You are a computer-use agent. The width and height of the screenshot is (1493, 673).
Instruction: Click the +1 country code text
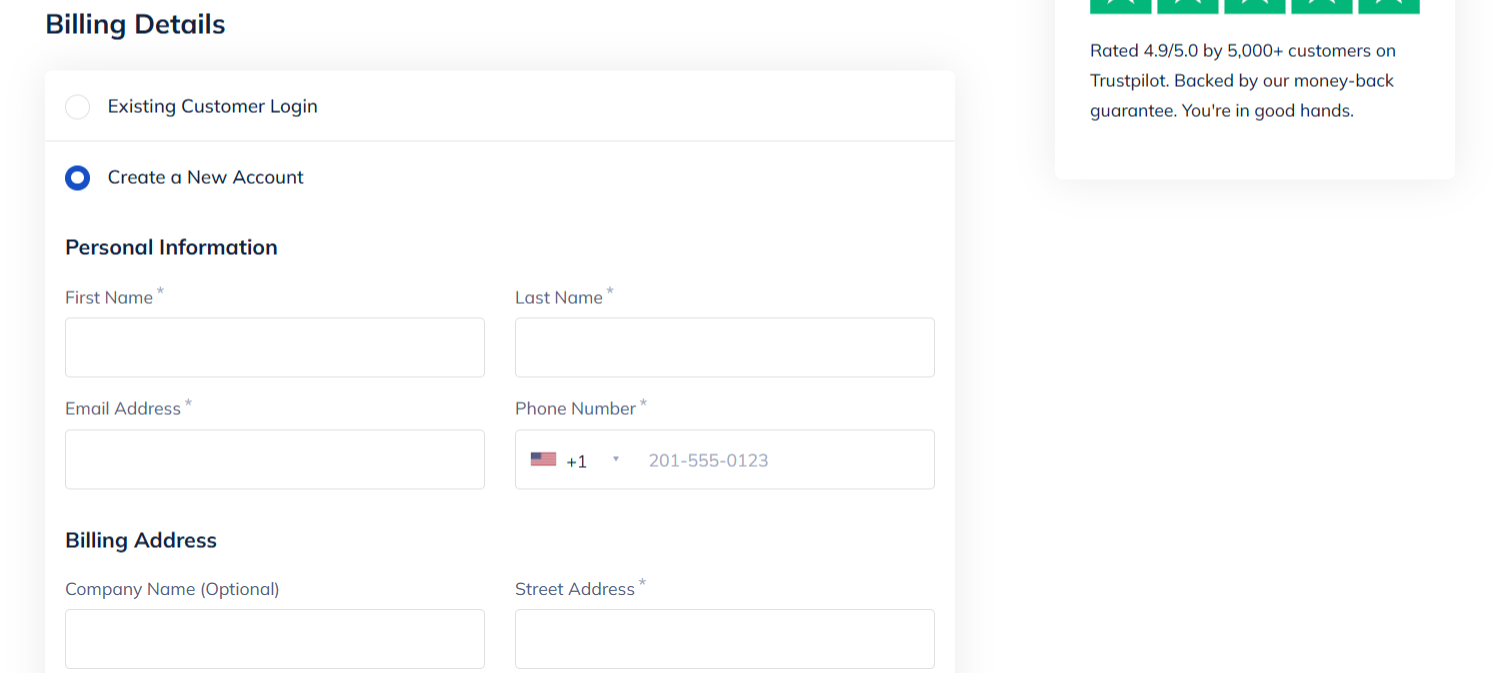pyautogui.click(x=577, y=461)
